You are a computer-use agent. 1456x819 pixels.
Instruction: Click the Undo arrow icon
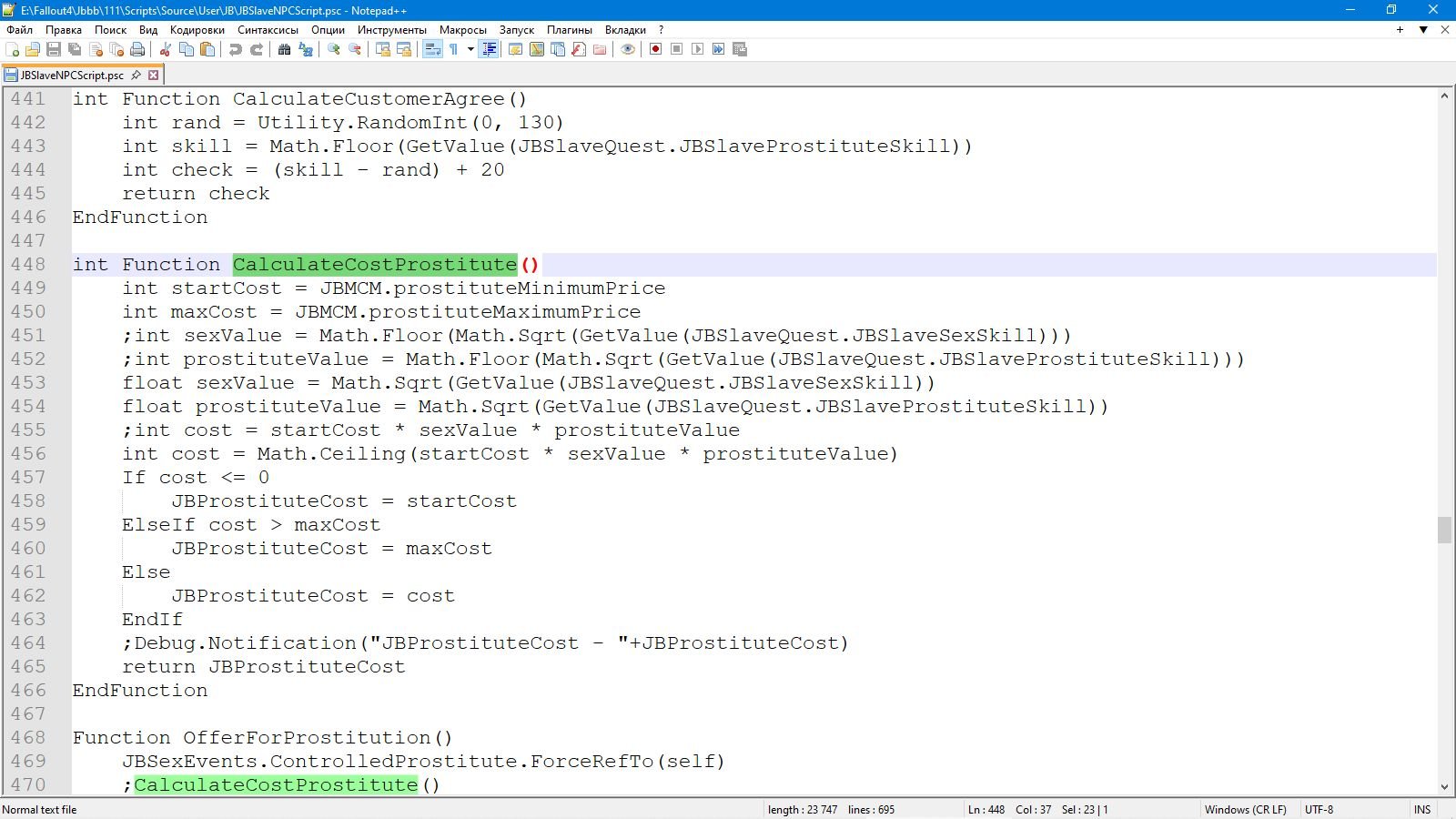pos(236,49)
